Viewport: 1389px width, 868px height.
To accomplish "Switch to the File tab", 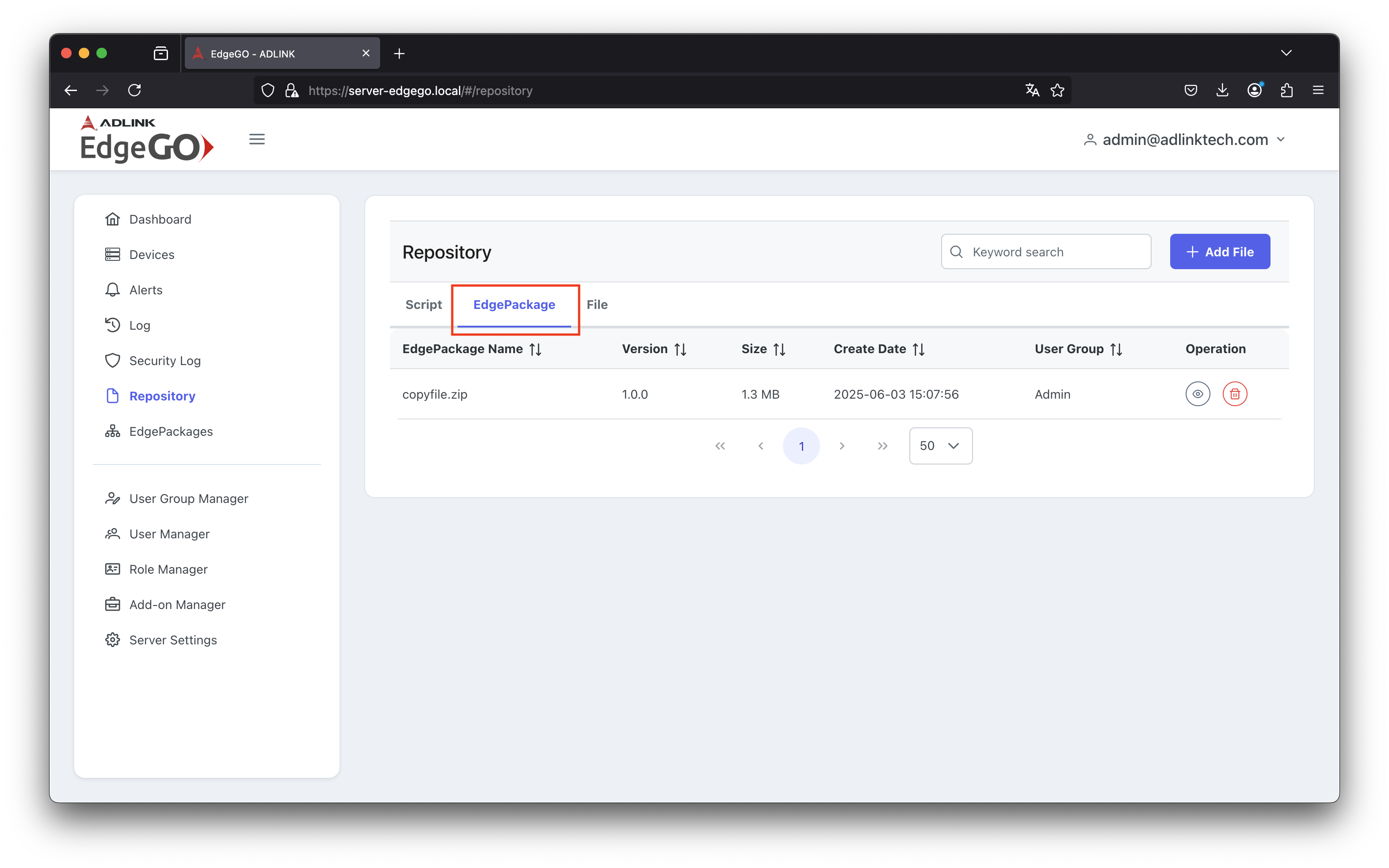I will 597,305.
